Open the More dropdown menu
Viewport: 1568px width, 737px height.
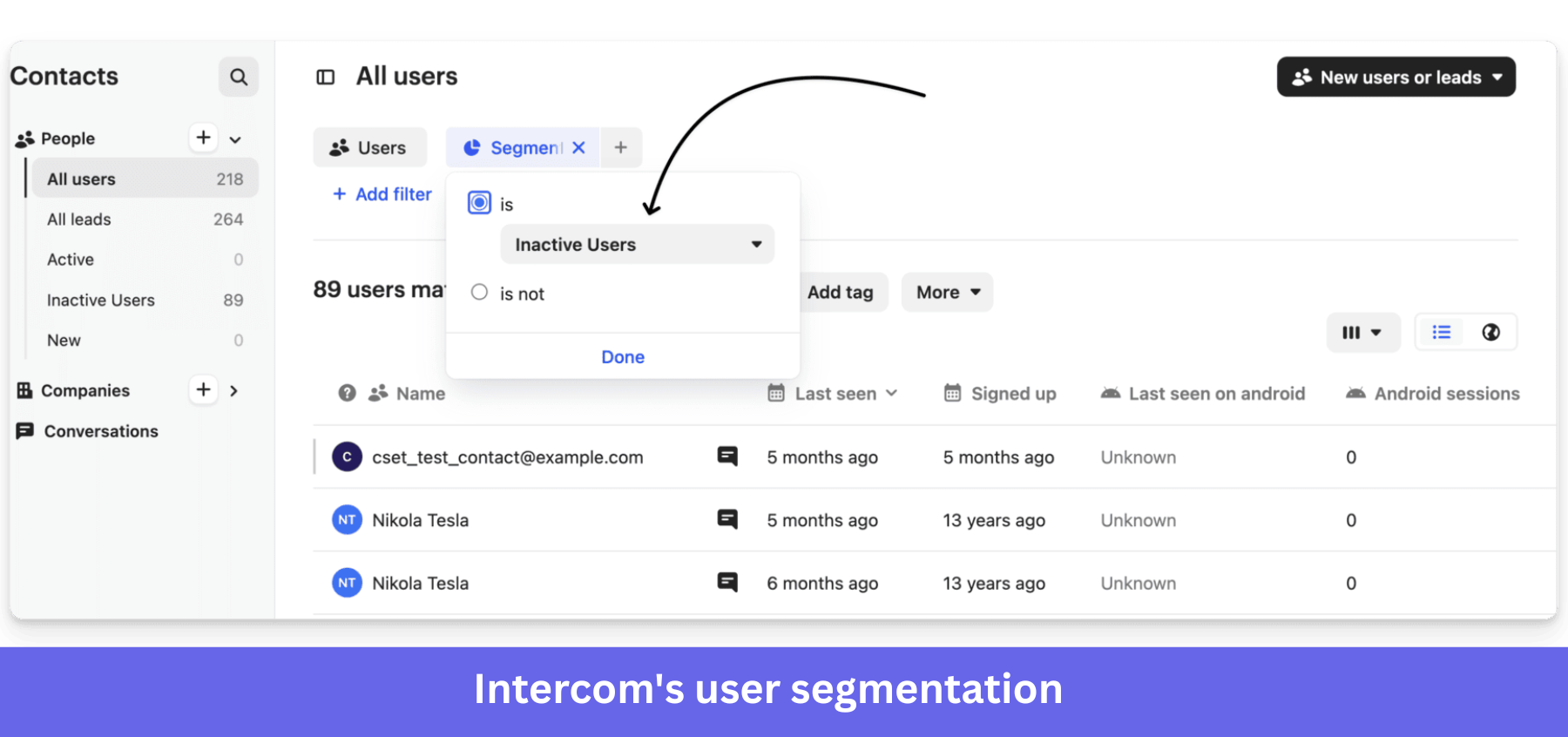click(x=948, y=293)
